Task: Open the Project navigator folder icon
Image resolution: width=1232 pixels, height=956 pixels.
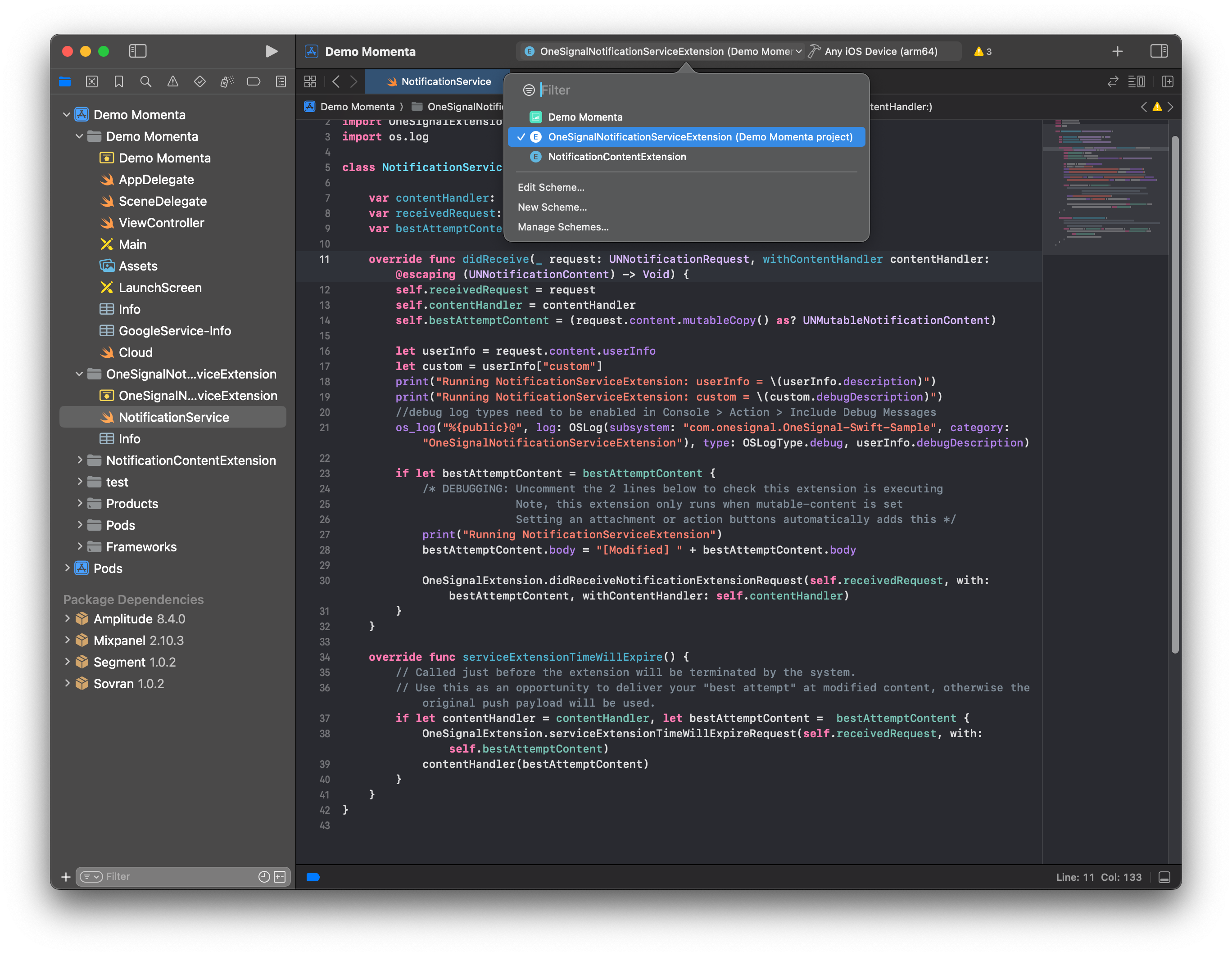Action: tap(65, 82)
